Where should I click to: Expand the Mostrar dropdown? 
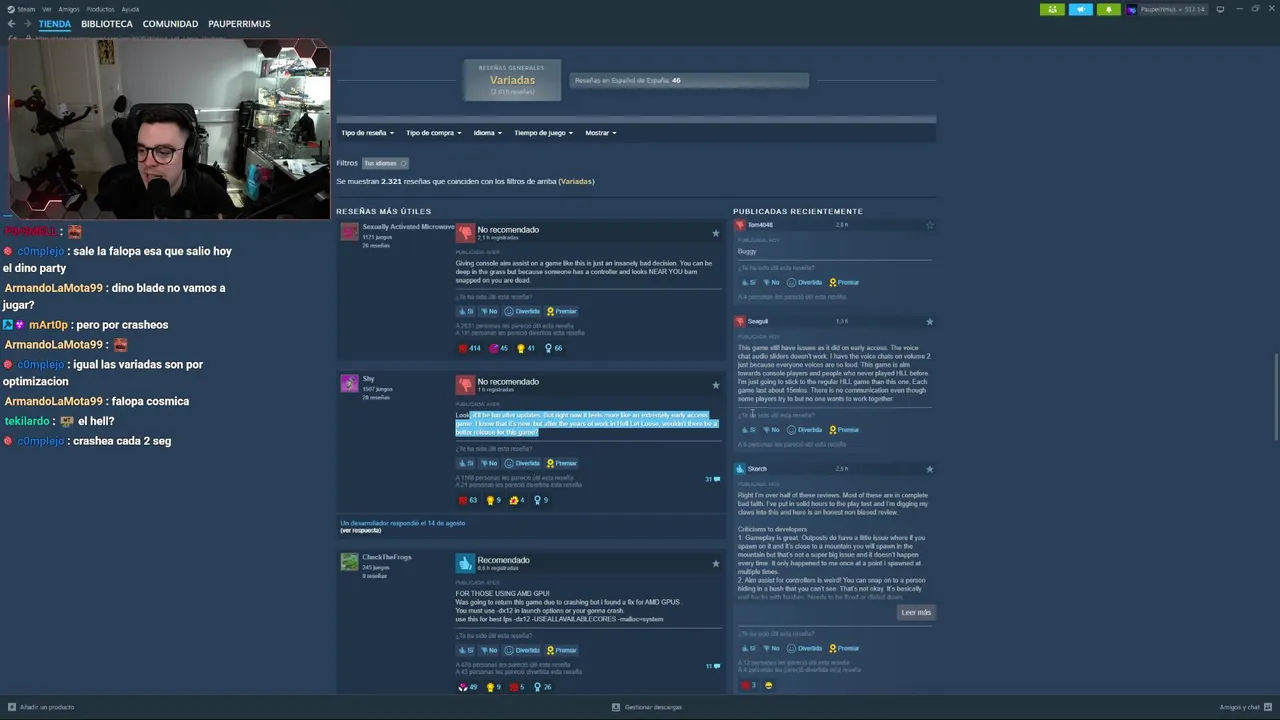600,132
